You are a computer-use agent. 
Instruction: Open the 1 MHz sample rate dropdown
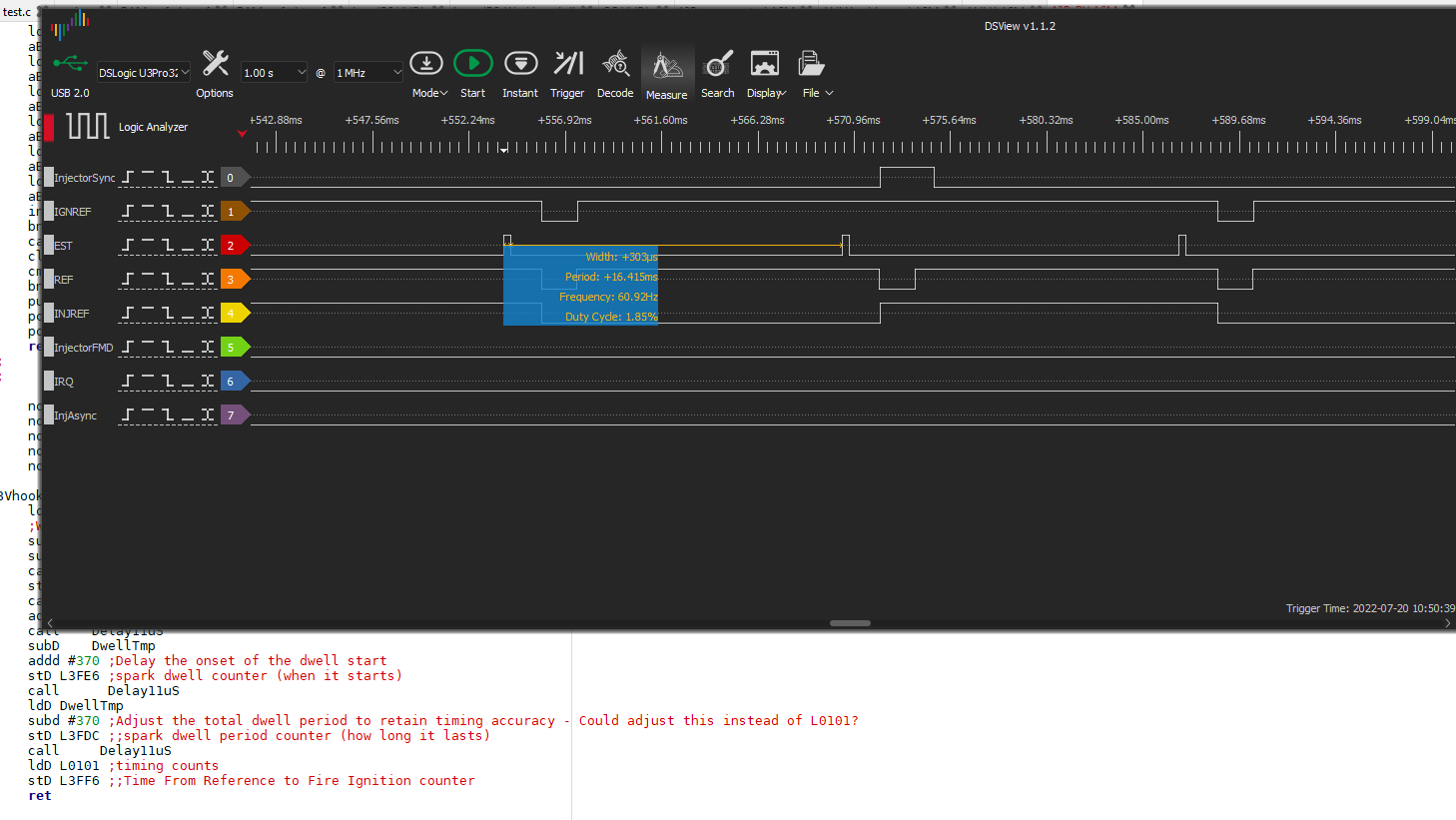tap(368, 72)
